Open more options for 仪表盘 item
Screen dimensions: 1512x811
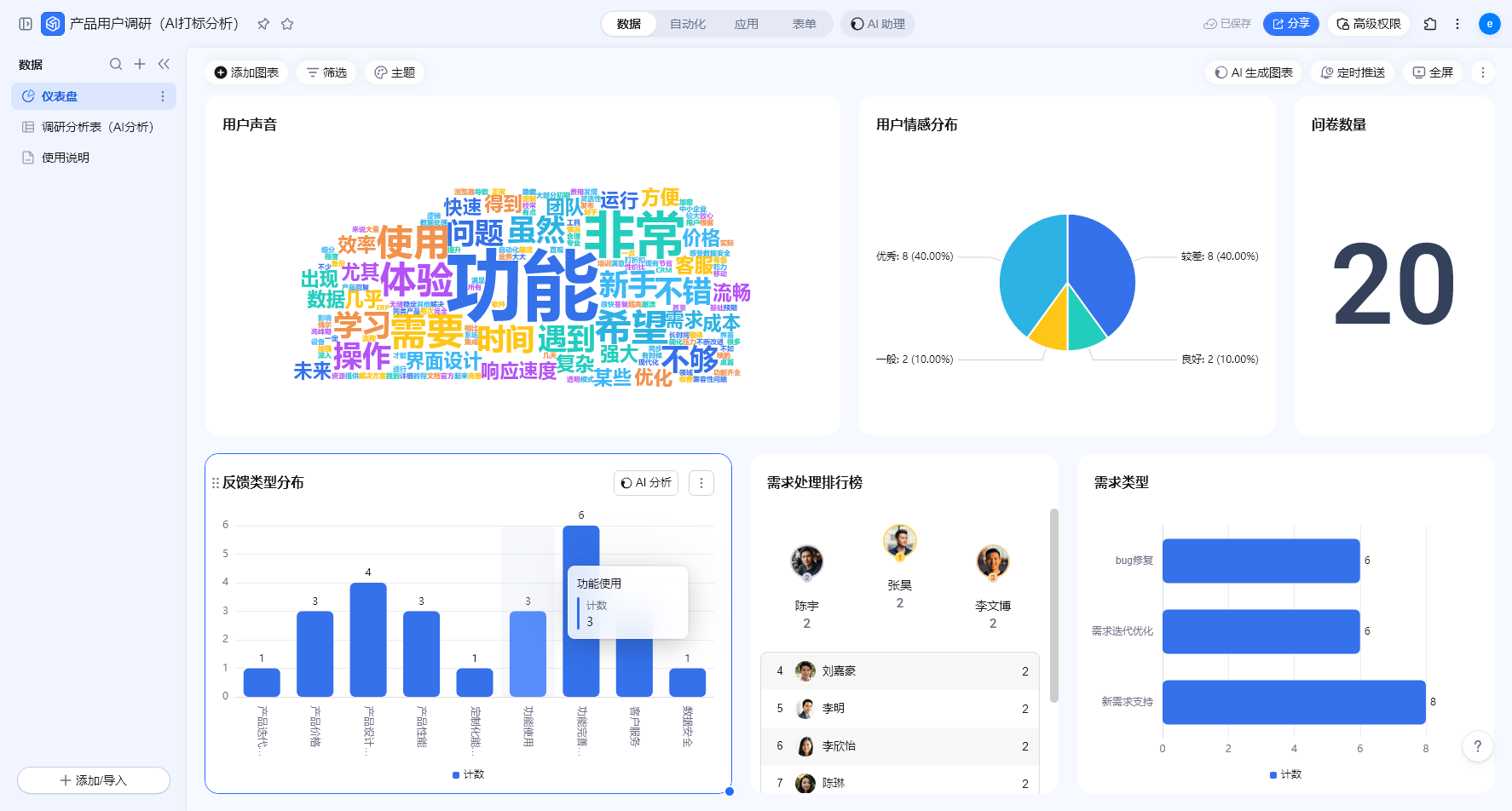click(x=163, y=96)
